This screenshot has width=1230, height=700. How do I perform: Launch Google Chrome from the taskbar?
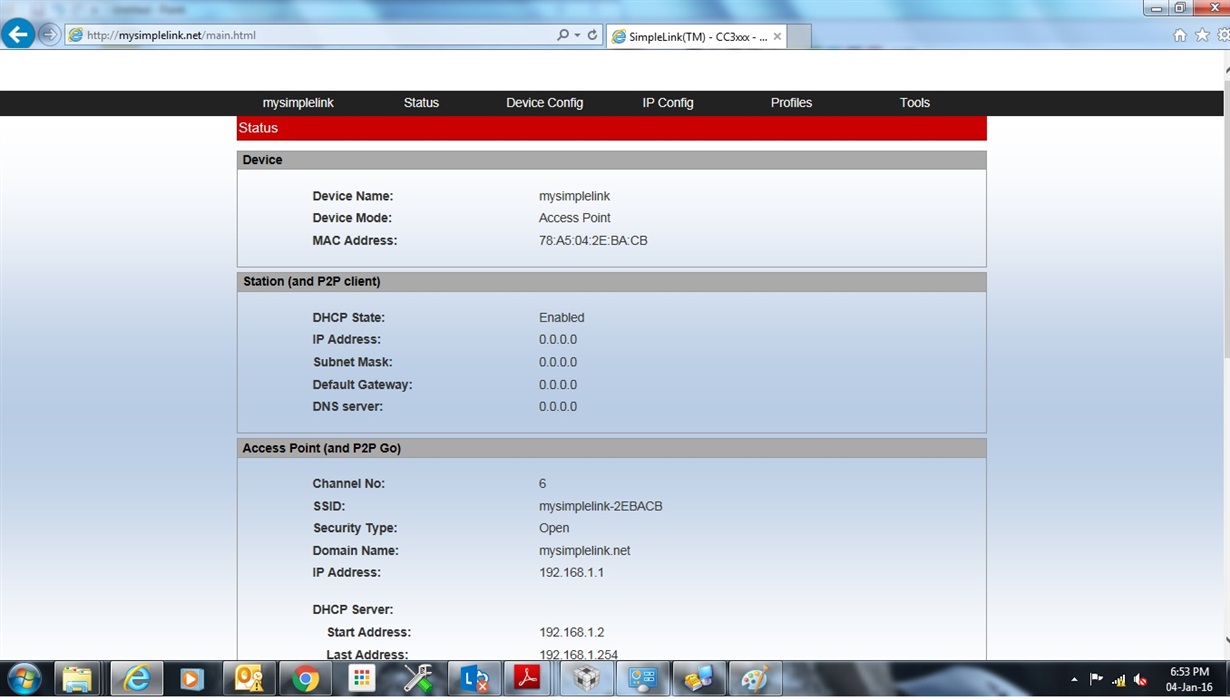(x=305, y=678)
